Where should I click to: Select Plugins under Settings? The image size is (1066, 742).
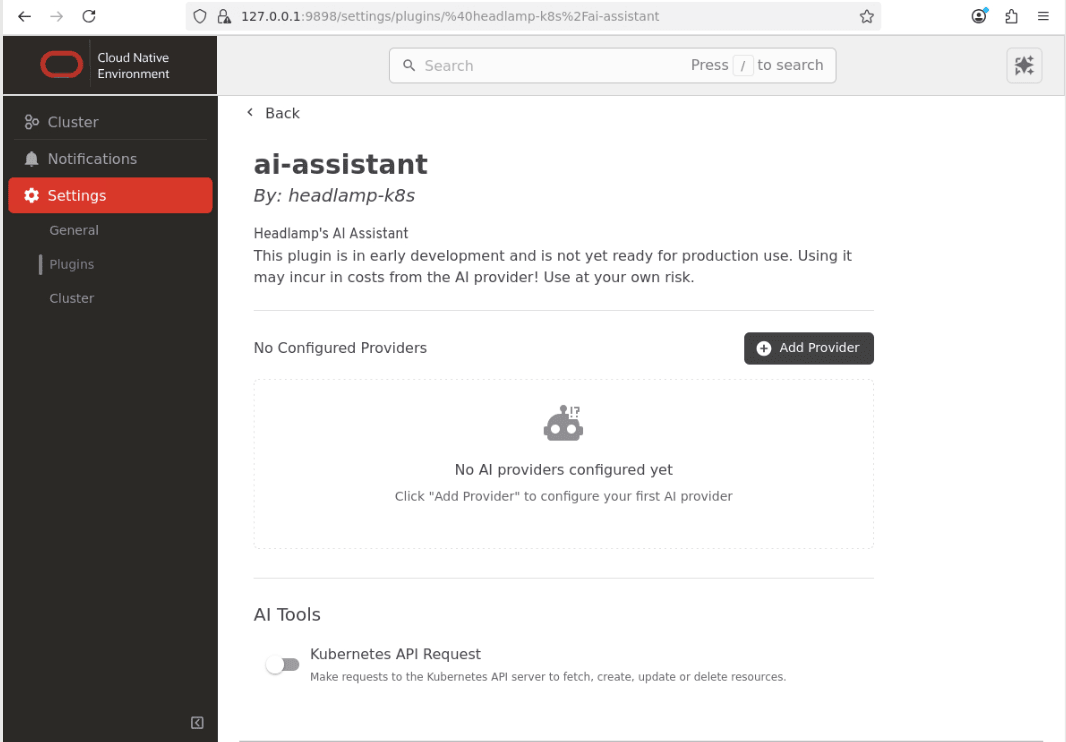(71, 263)
